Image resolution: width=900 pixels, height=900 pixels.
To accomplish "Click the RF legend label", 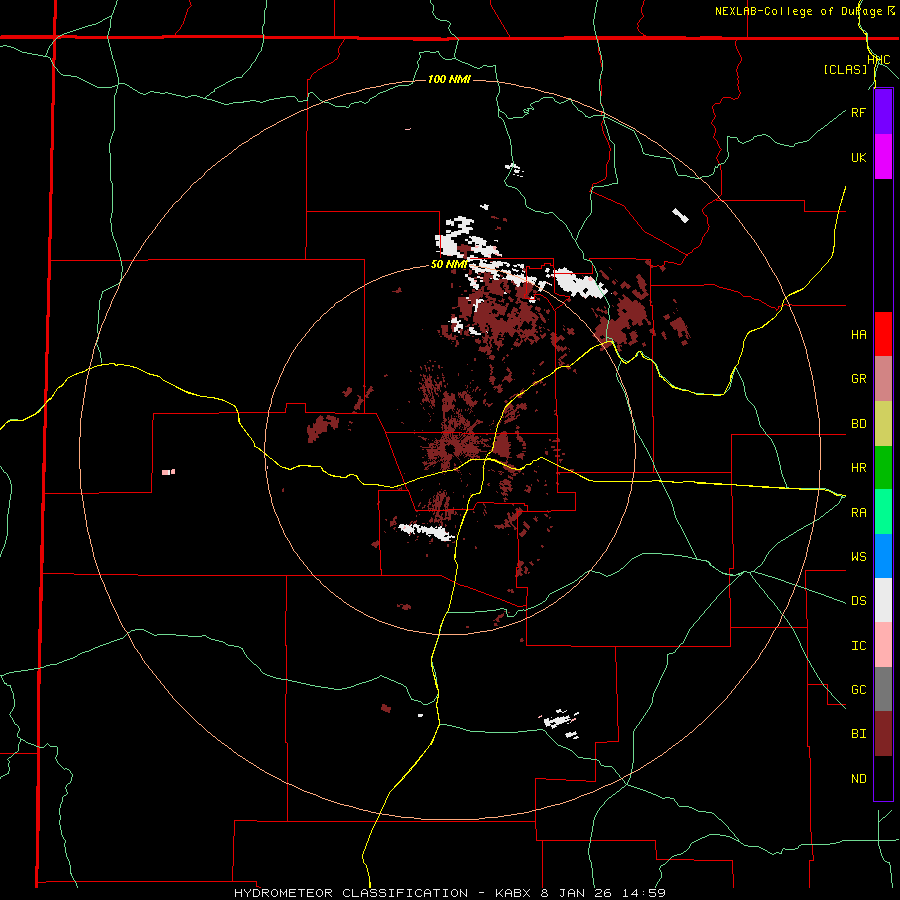I will click(858, 113).
